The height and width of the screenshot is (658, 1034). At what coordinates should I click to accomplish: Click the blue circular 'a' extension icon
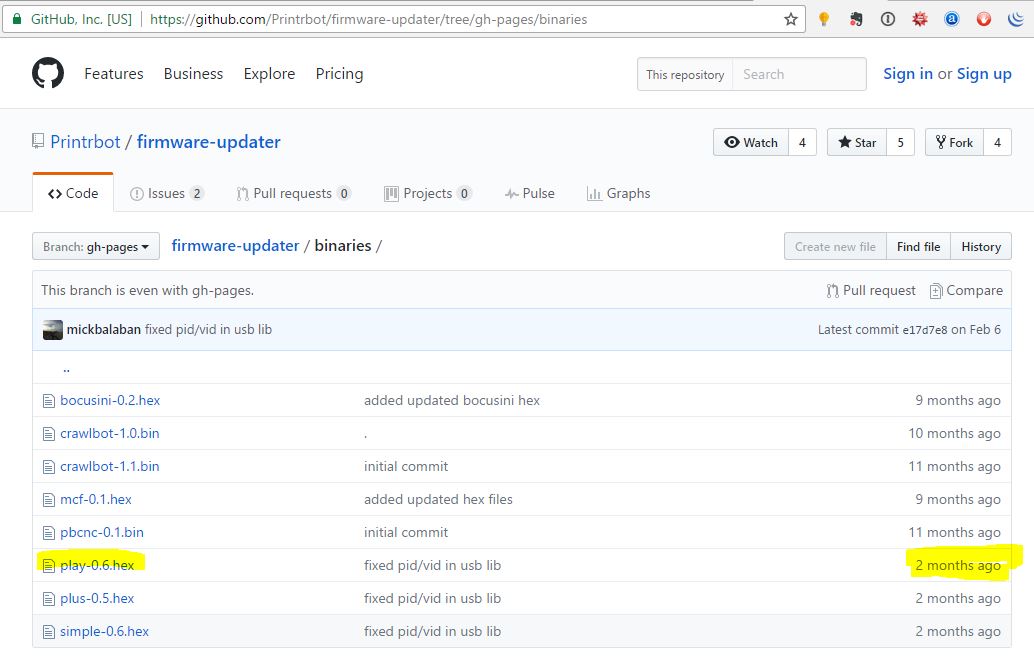[x=952, y=19]
